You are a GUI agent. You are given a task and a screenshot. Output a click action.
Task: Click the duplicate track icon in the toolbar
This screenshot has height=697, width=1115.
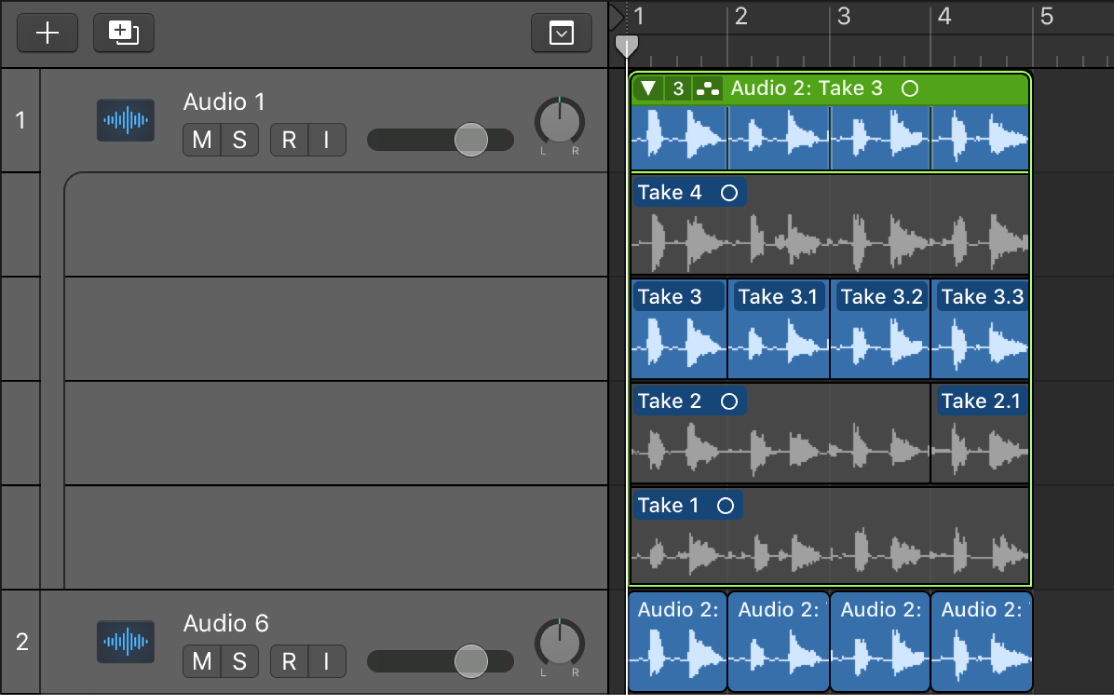click(x=123, y=32)
